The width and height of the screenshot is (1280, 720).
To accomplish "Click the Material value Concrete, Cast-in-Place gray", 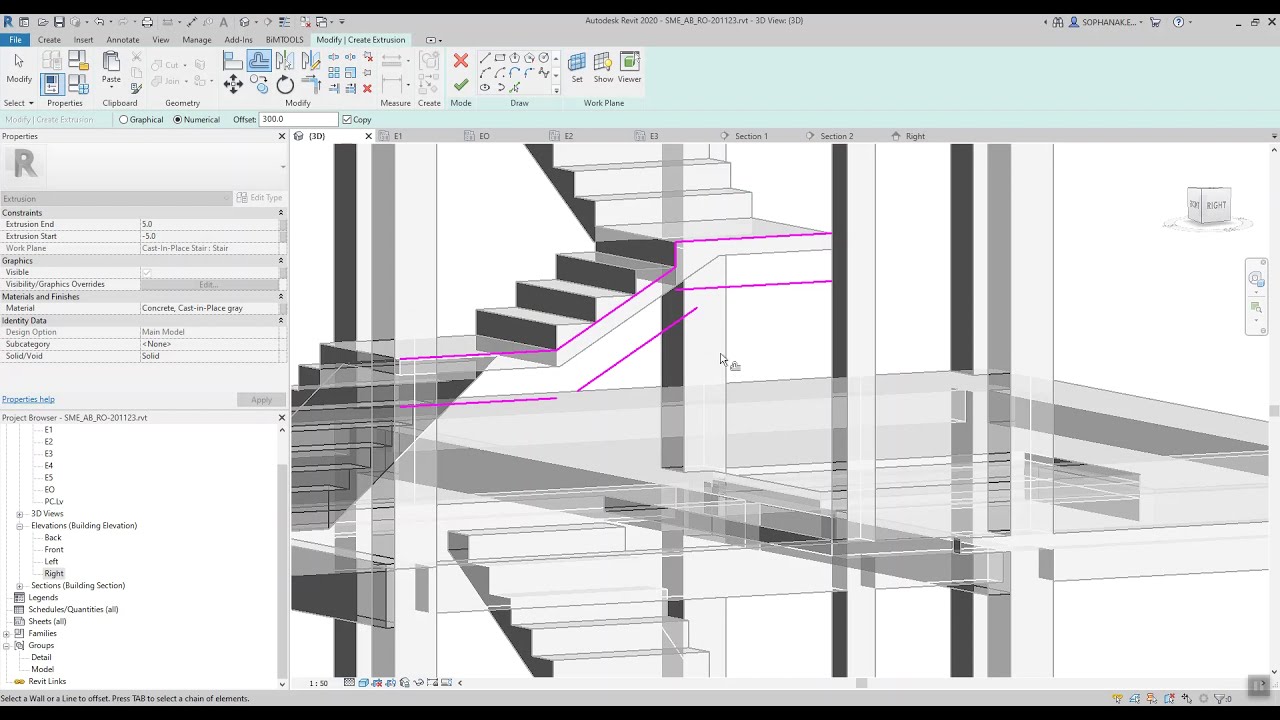I will point(209,308).
